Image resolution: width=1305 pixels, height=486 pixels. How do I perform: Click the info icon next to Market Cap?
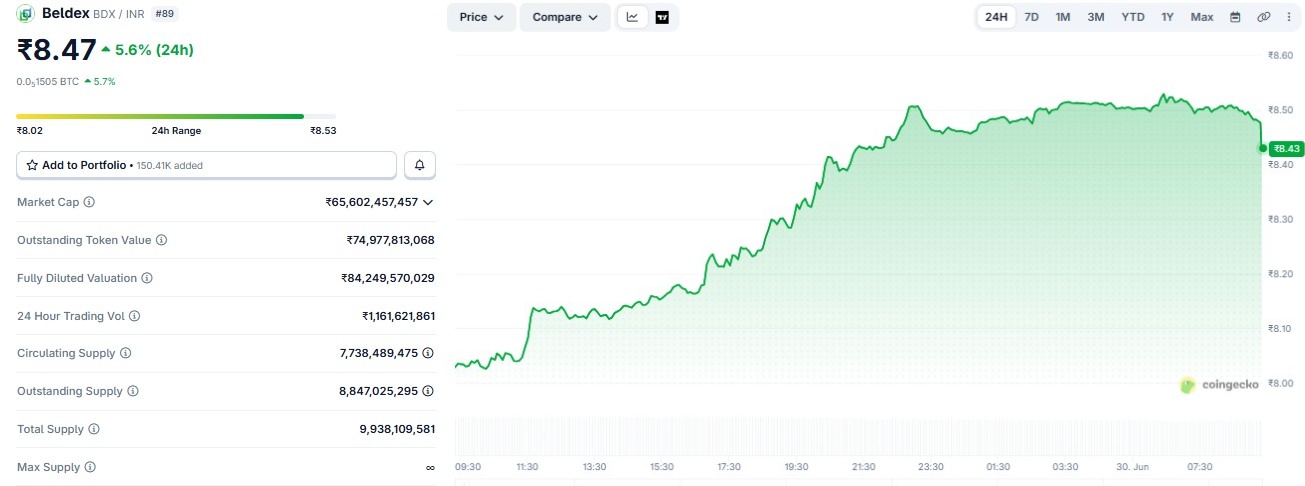[x=89, y=202]
